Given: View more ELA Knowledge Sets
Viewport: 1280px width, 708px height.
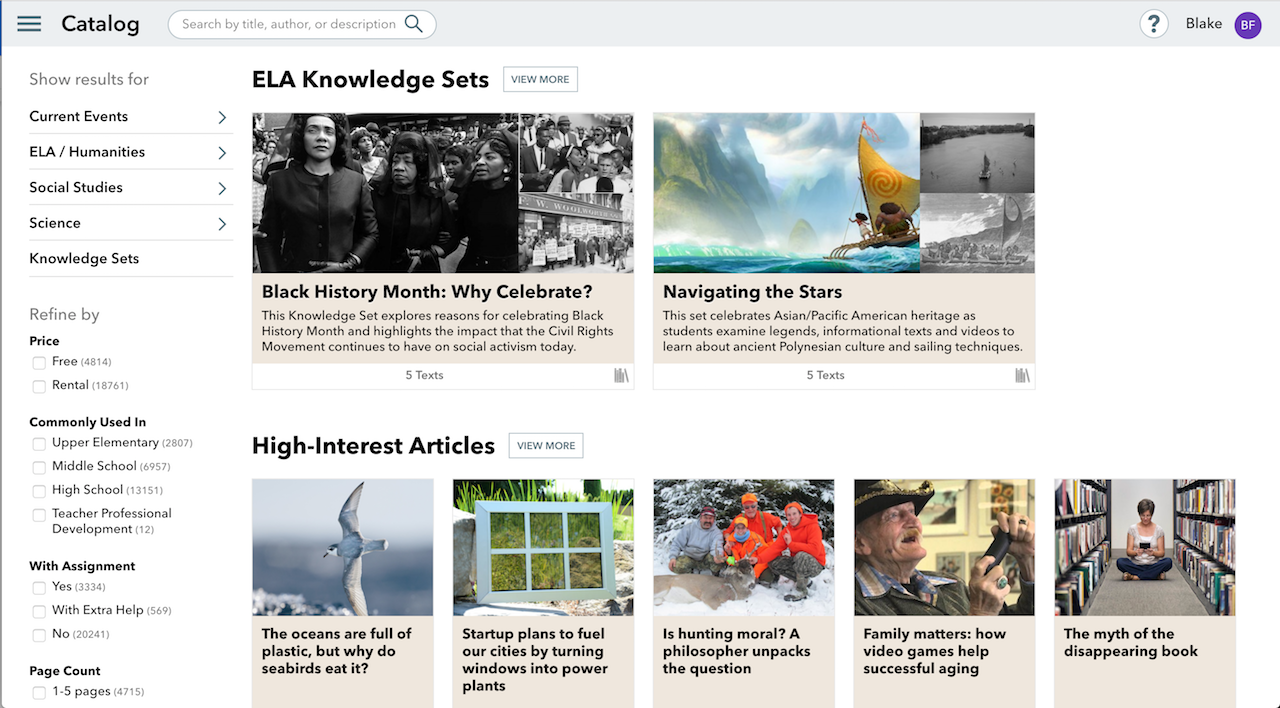Looking at the screenshot, I should [540, 79].
